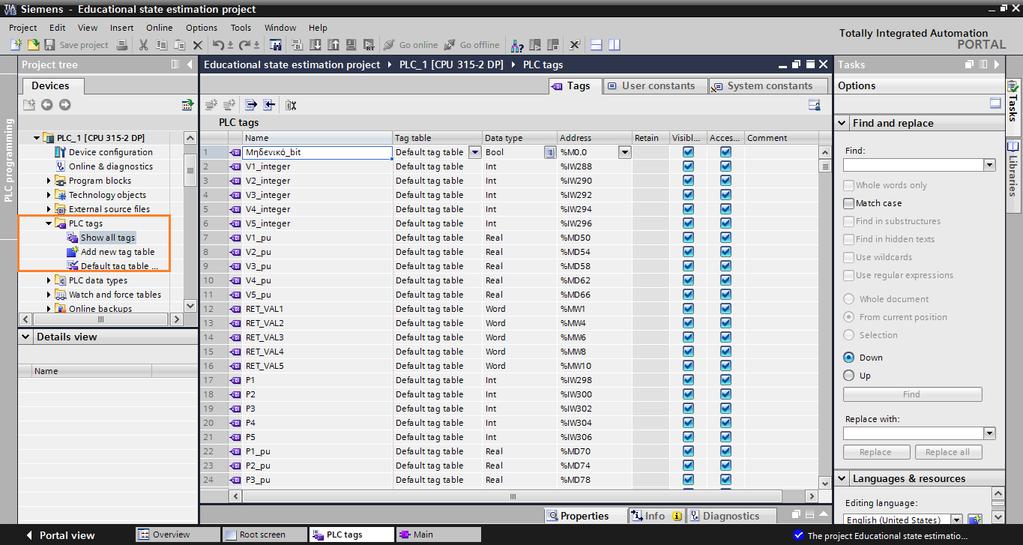The image size is (1023, 545).
Task: Click the Save project button
Action: (76, 45)
